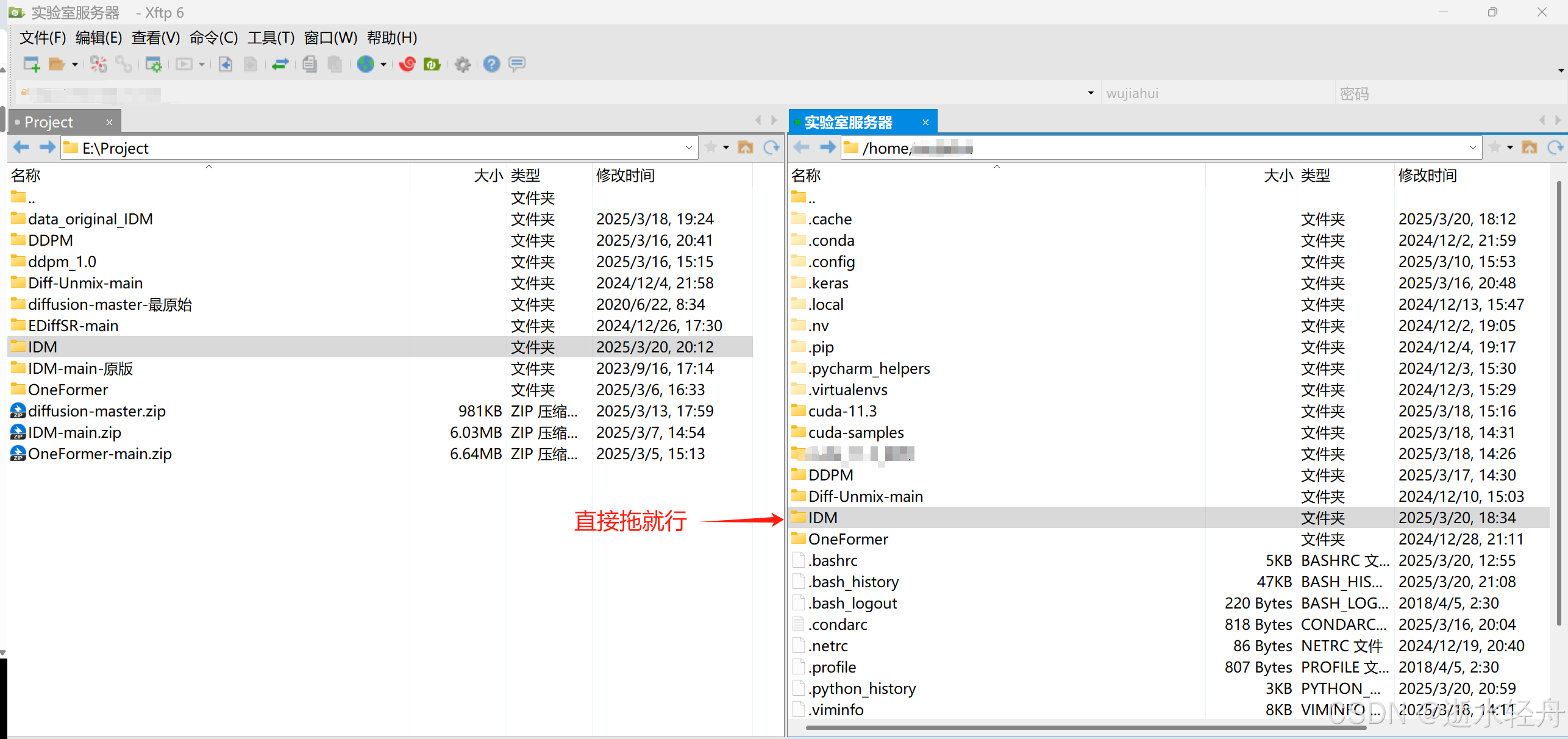
Task: Click the green Xftp folder icon
Action: click(432, 64)
